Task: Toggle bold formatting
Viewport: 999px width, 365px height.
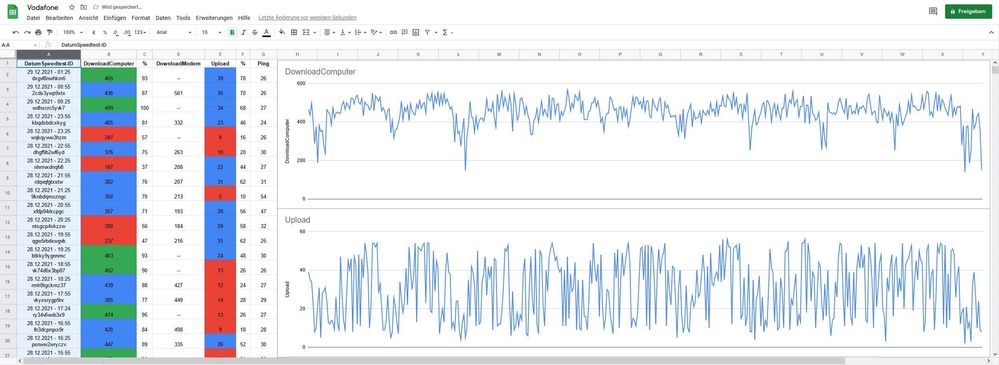Action: tap(232, 32)
